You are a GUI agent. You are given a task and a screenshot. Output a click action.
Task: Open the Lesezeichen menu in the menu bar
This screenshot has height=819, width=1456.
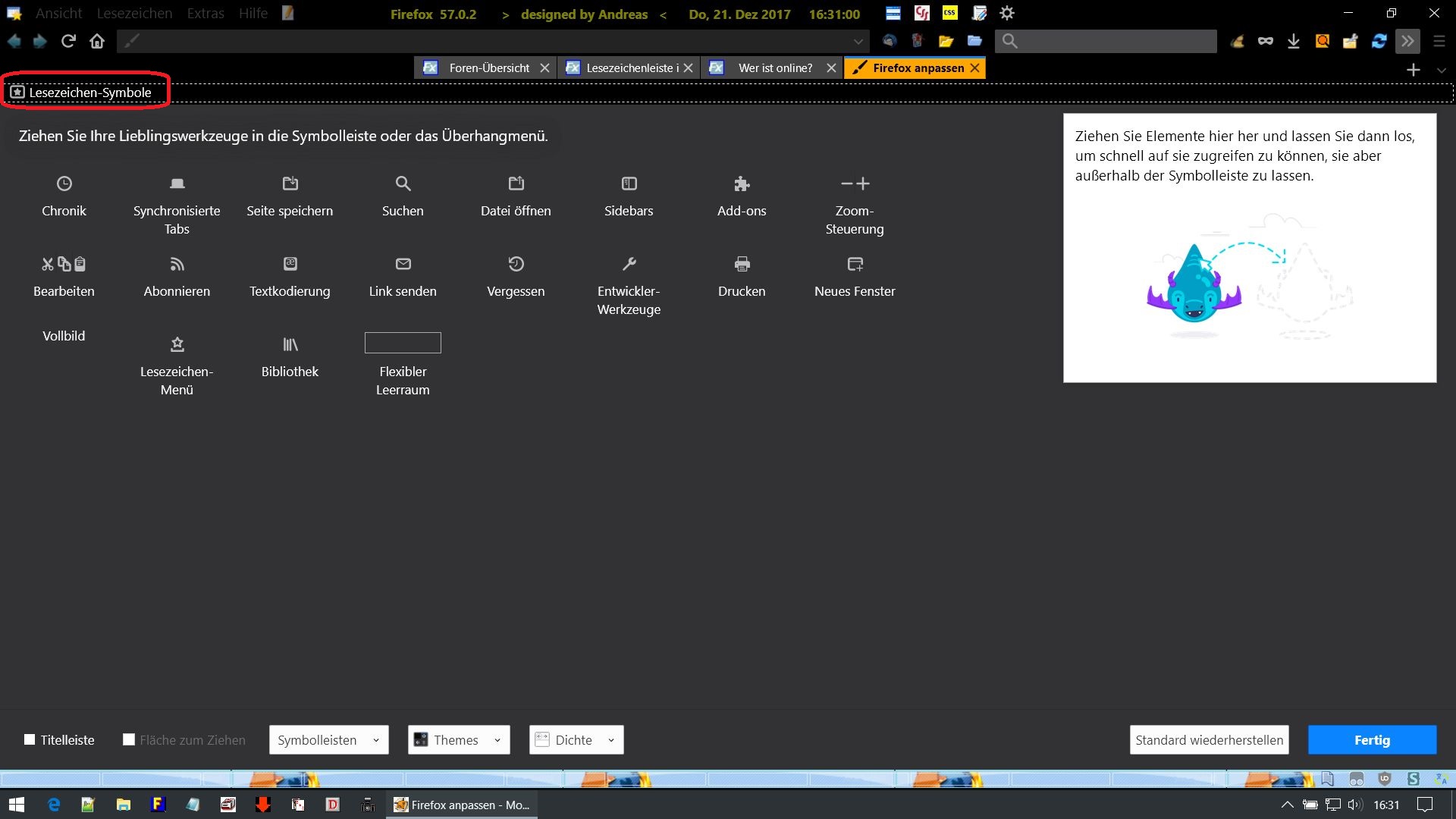click(x=134, y=14)
